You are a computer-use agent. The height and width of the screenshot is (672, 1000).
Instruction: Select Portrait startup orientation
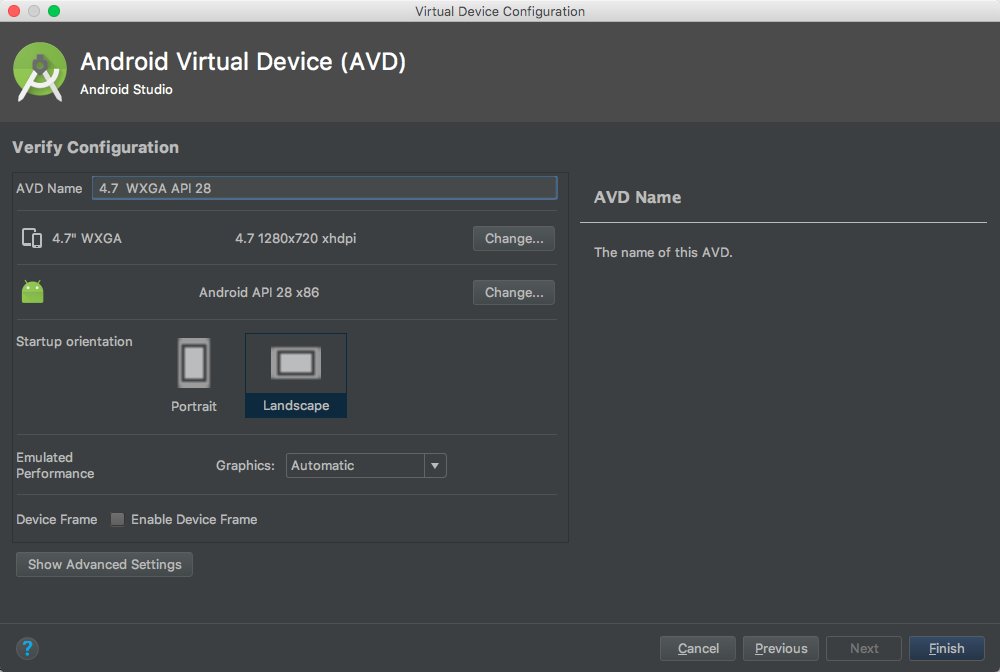pos(194,376)
